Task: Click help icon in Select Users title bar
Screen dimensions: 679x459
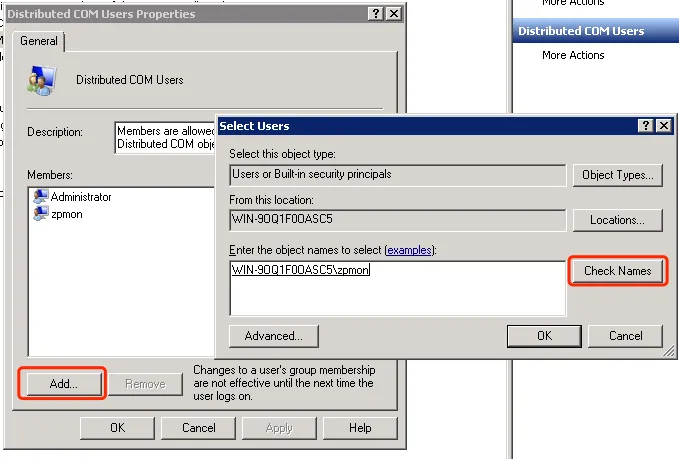Action: 646,126
